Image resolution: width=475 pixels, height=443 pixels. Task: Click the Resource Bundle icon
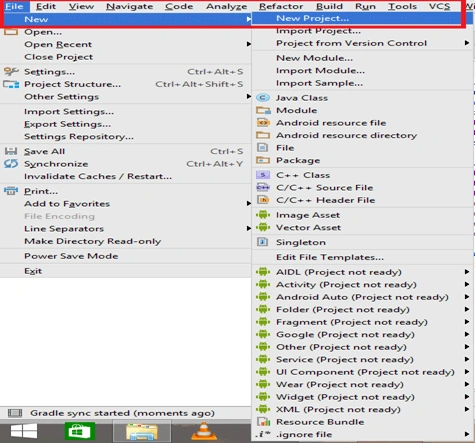[x=263, y=422]
